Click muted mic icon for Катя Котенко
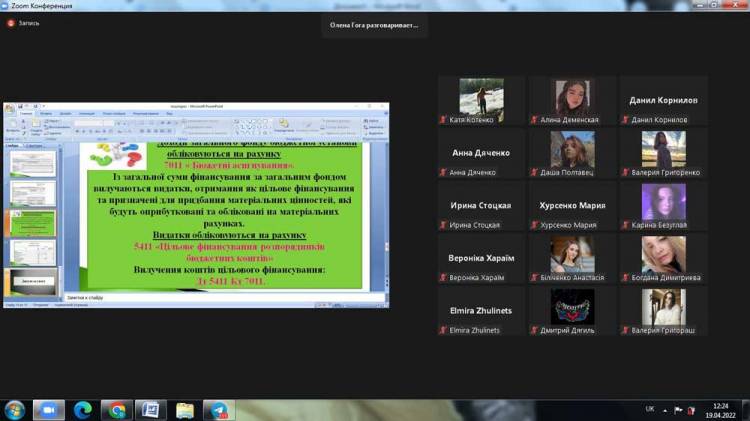Viewport: 750px width, 421px height. coord(444,119)
